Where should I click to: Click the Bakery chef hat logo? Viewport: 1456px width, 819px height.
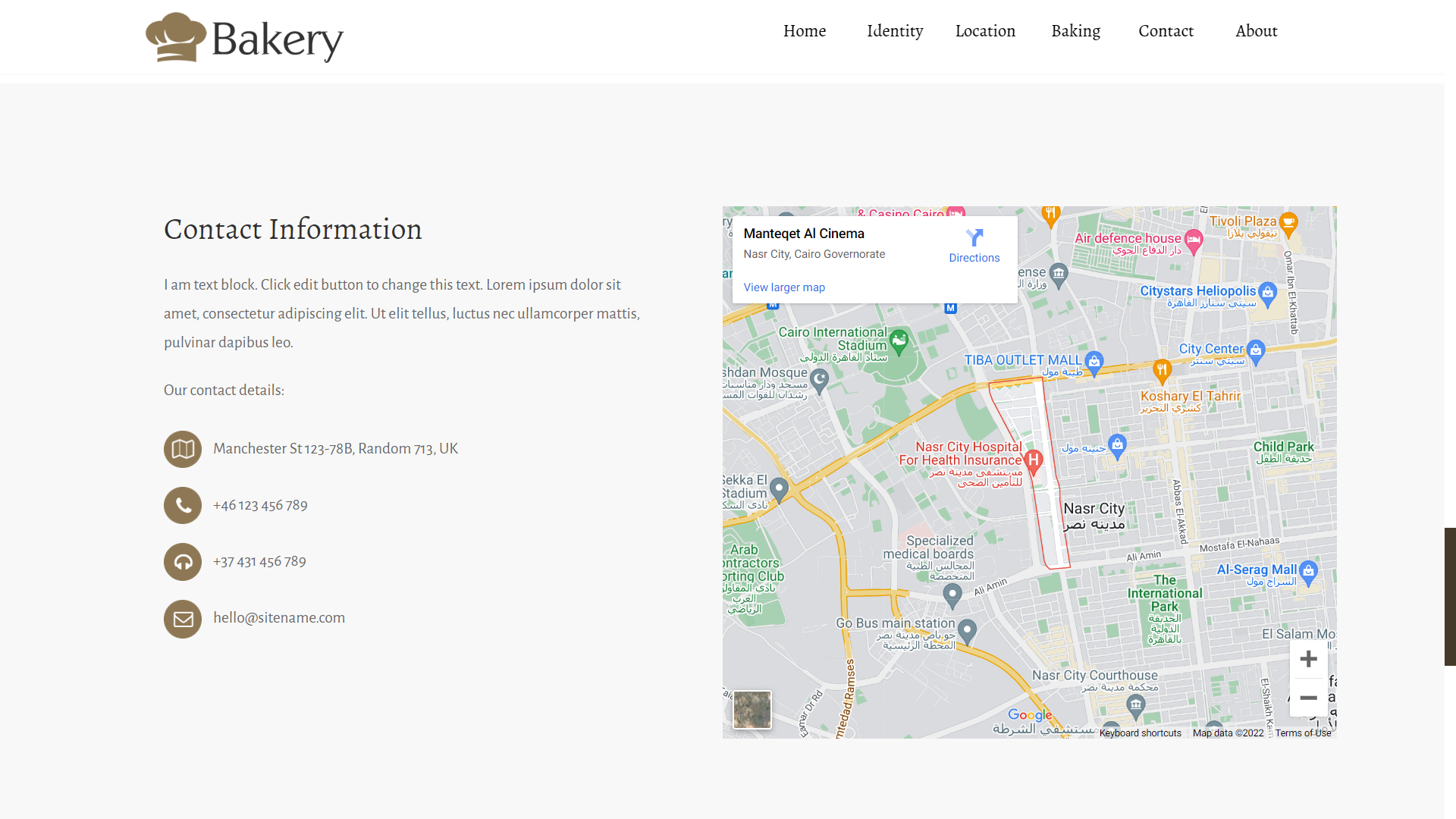click(244, 37)
